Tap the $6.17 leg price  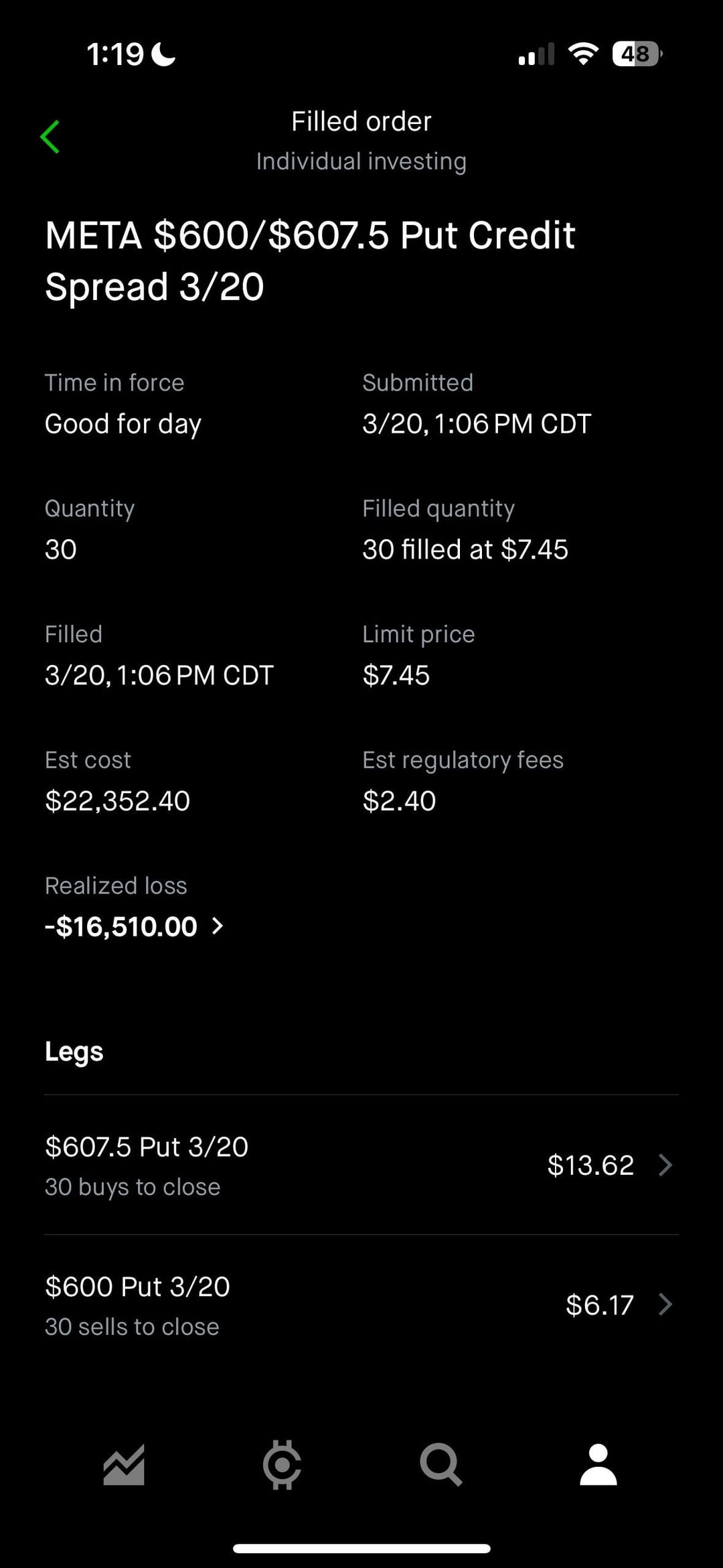pyautogui.click(x=599, y=1305)
